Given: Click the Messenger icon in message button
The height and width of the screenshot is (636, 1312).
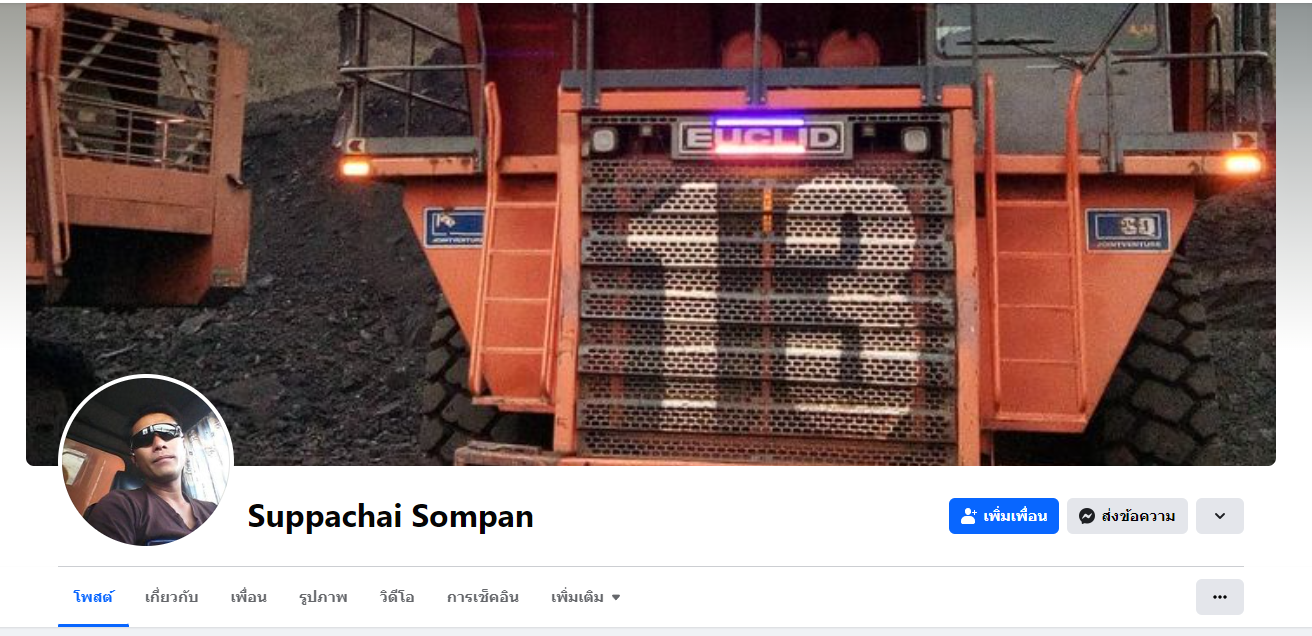Looking at the screenshot, I should [1086, 516].
